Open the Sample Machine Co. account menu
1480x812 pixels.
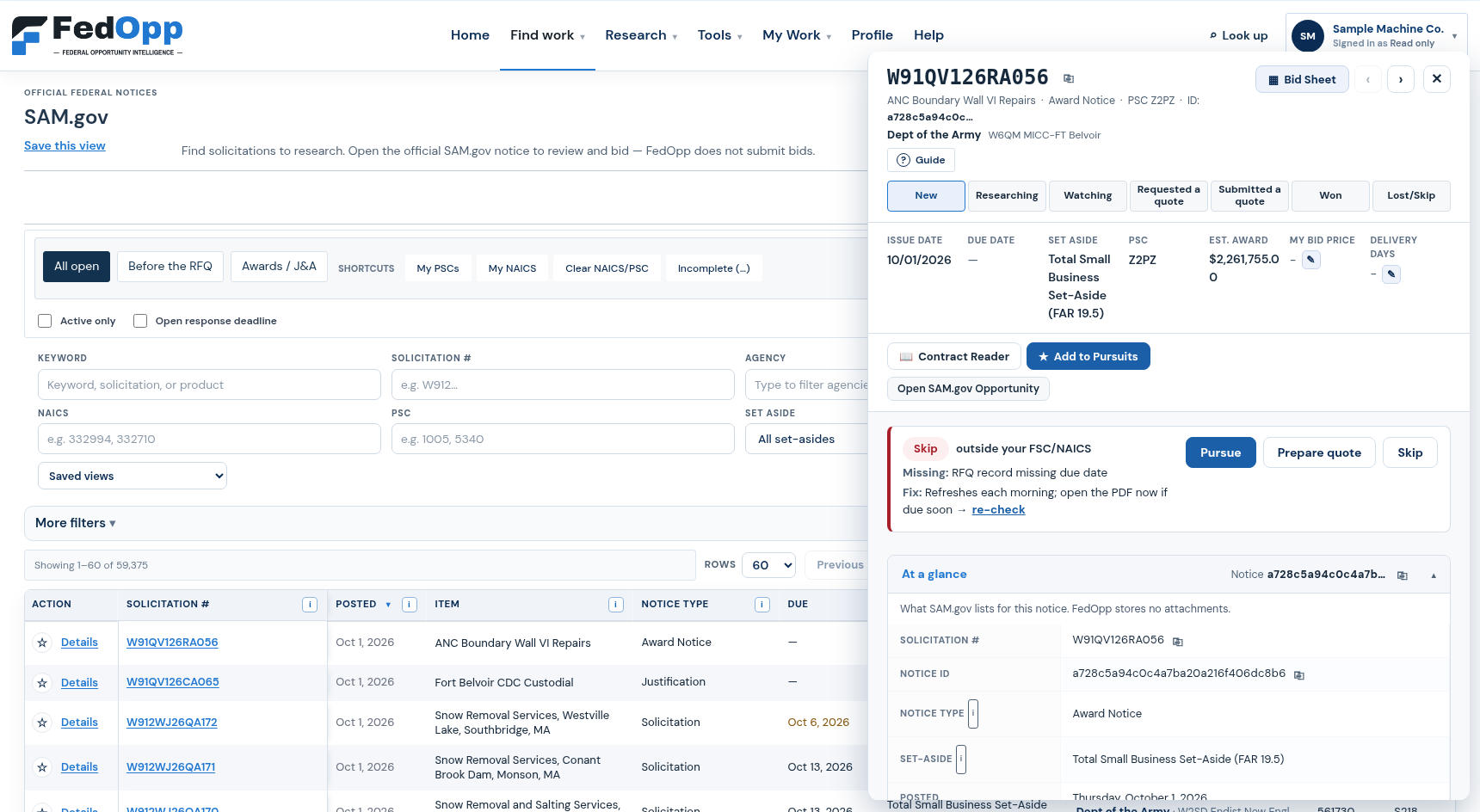click(x=1377, y=36)
